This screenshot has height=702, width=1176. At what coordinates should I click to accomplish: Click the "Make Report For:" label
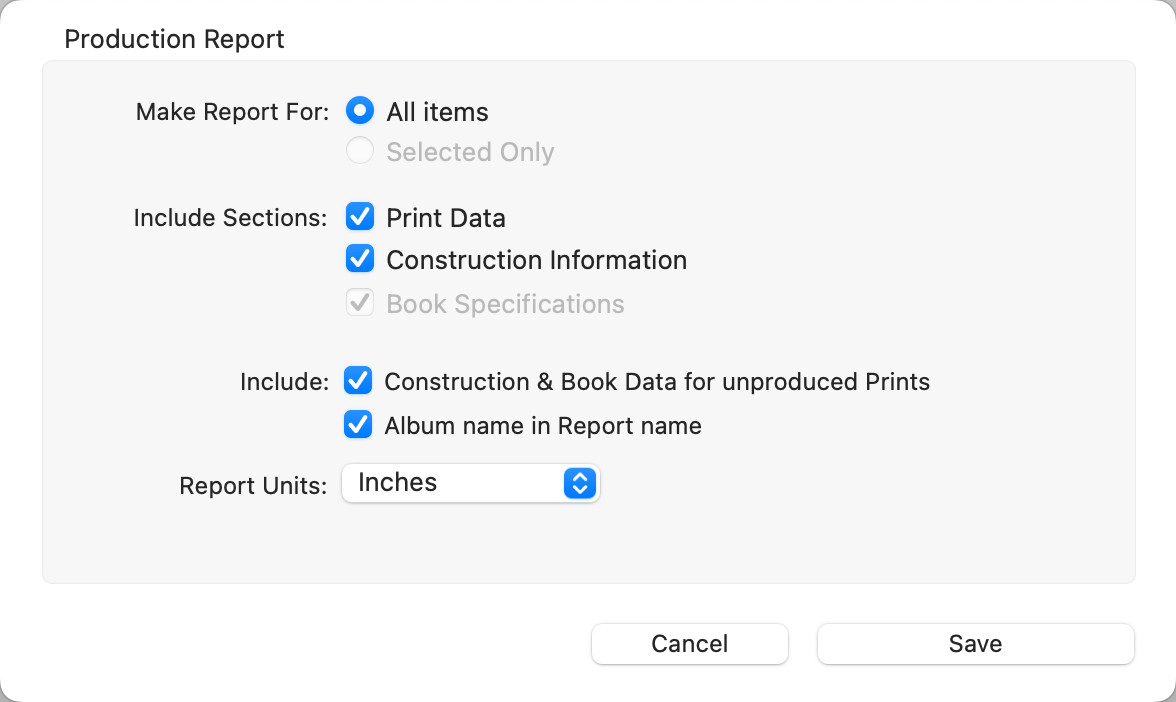[x=232, y=111]
